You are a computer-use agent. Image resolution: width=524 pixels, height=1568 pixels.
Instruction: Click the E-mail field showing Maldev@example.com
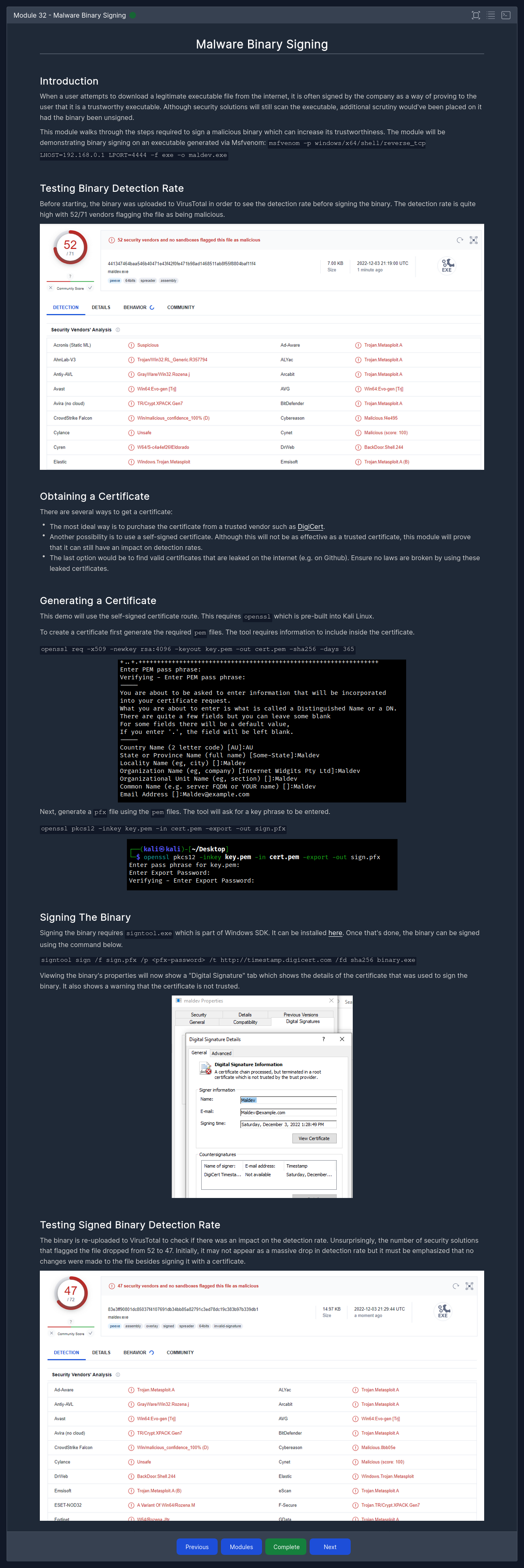click(288, 1112)
